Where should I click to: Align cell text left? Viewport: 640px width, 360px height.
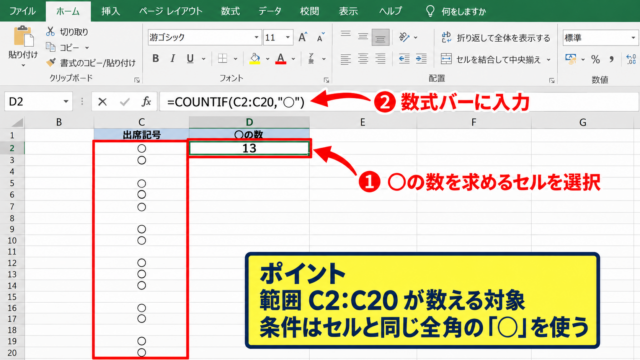point(346,59)
